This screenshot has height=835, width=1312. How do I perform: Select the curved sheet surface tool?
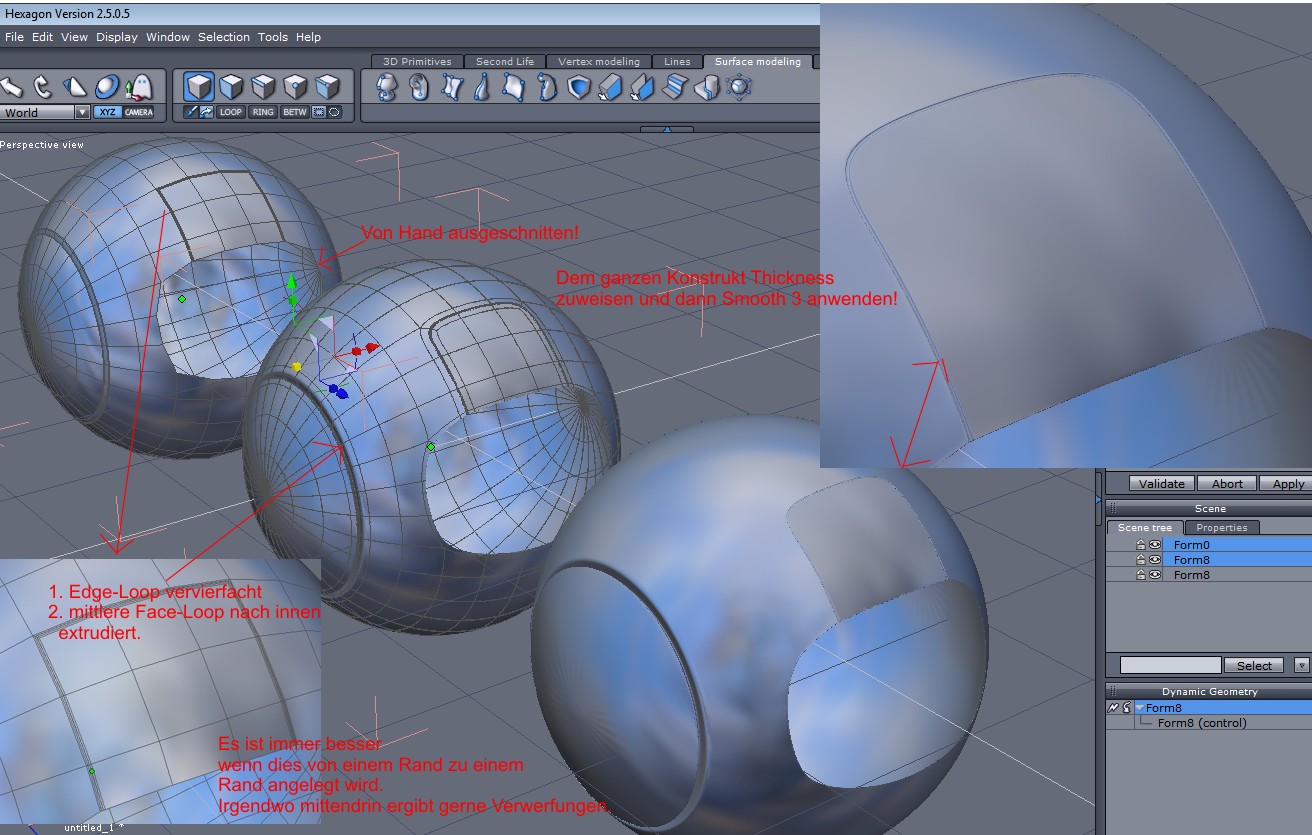514,87
